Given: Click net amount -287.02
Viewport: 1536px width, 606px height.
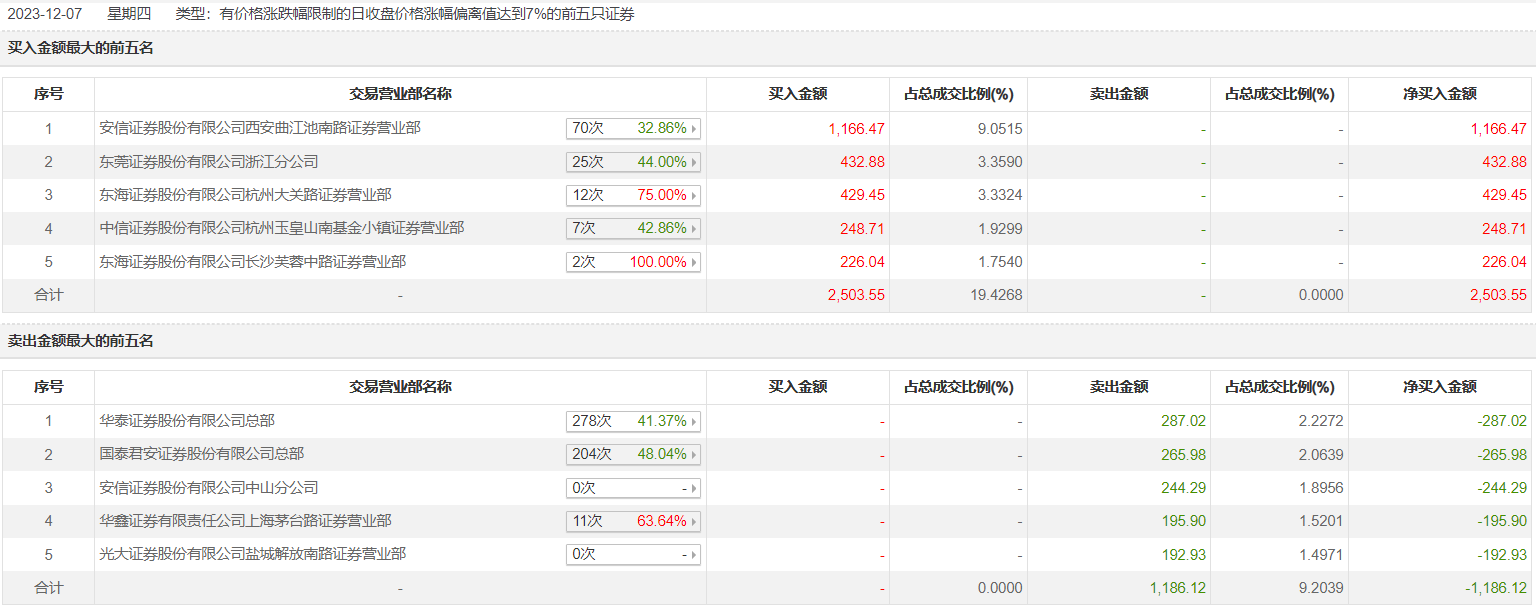Looking at the screenshot, I should pos(1502,422).
